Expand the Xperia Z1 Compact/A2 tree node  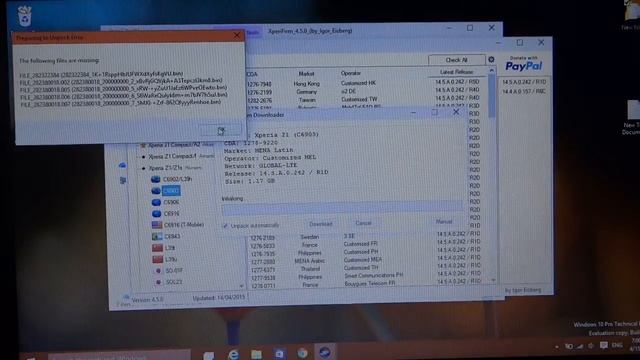pos(143,145)
